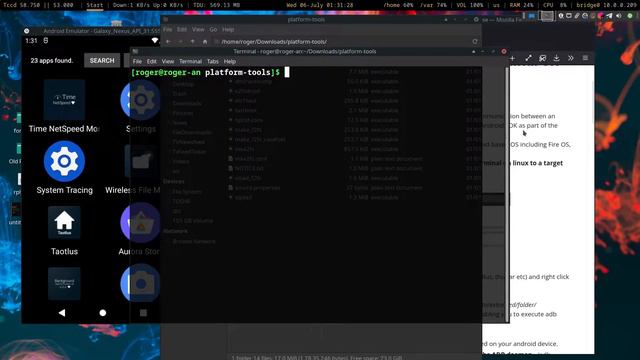Go to home folder in file manager
Screen dimensions: 640x360
(205, 42)
